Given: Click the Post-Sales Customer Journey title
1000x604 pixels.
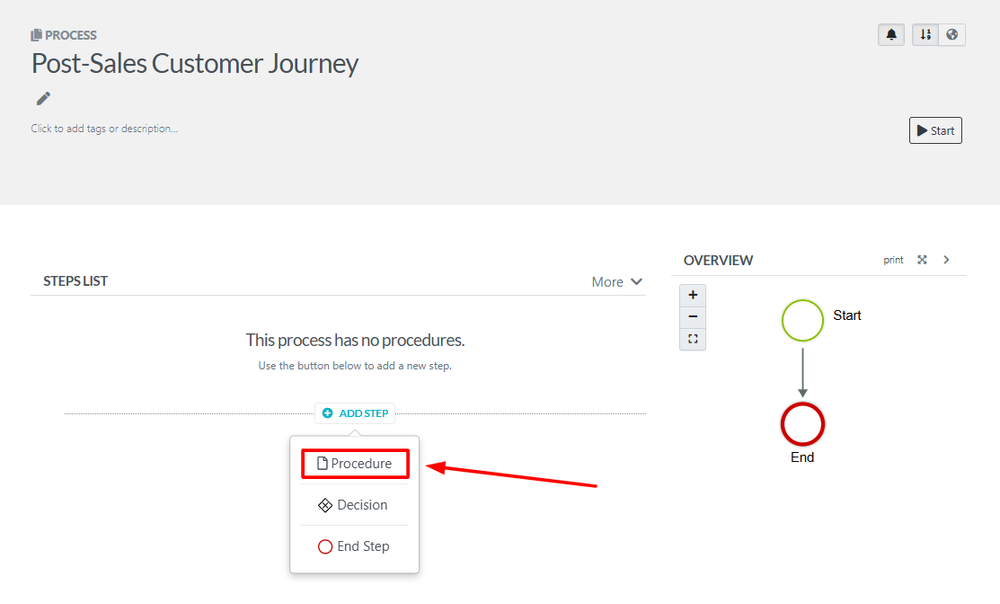Looking at the screenshot, I should click(x=195, y=64).
